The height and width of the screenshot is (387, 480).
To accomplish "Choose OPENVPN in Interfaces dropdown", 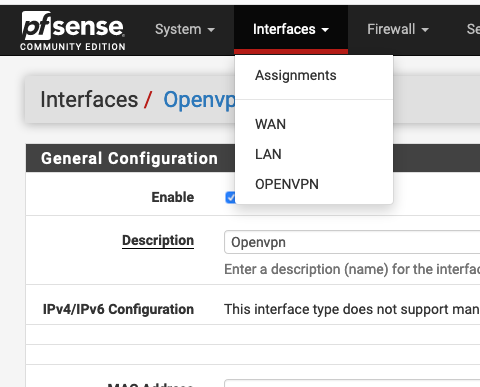I will pos(287,184).
